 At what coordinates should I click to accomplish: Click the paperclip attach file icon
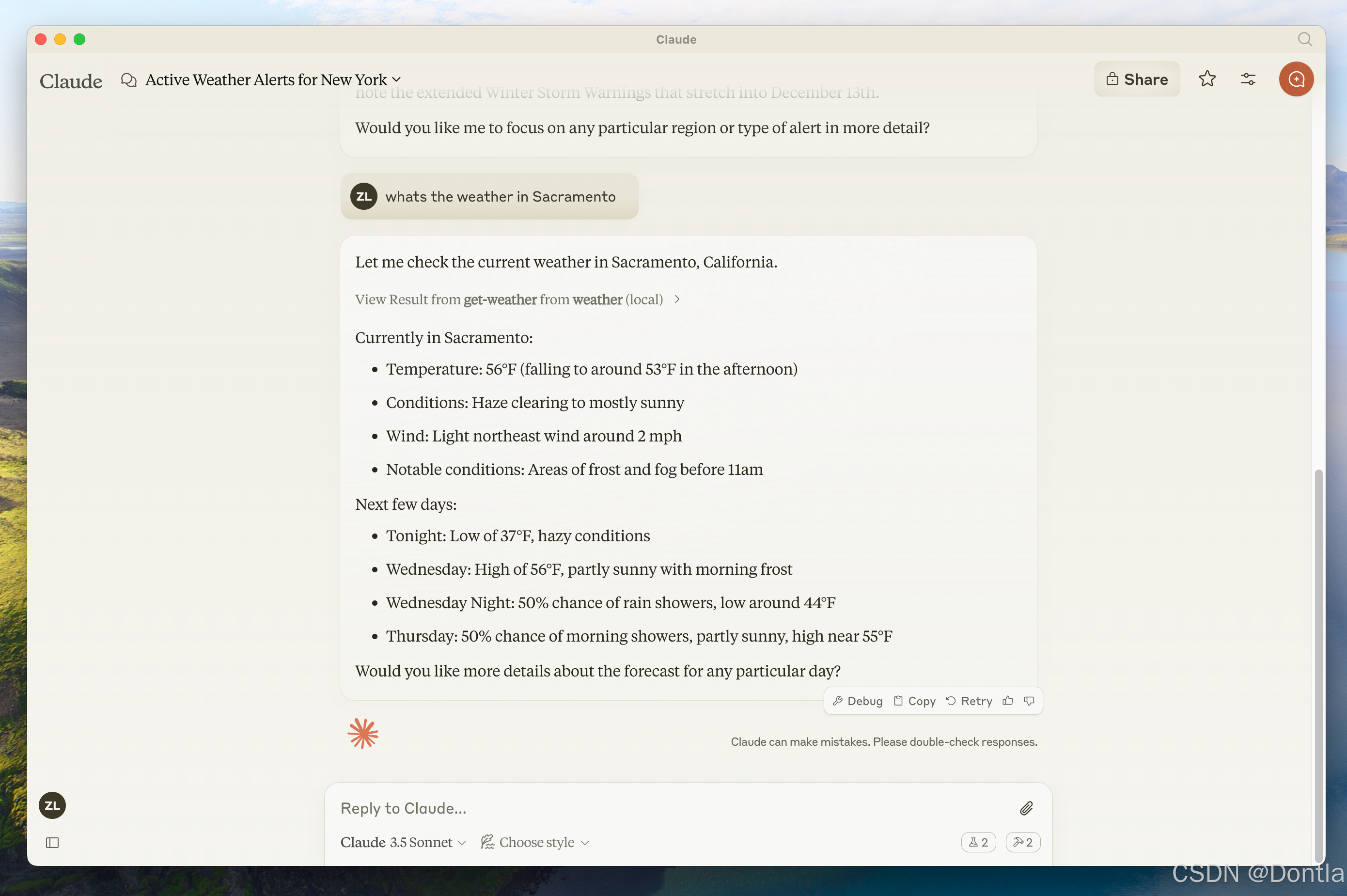(1026, 808)
